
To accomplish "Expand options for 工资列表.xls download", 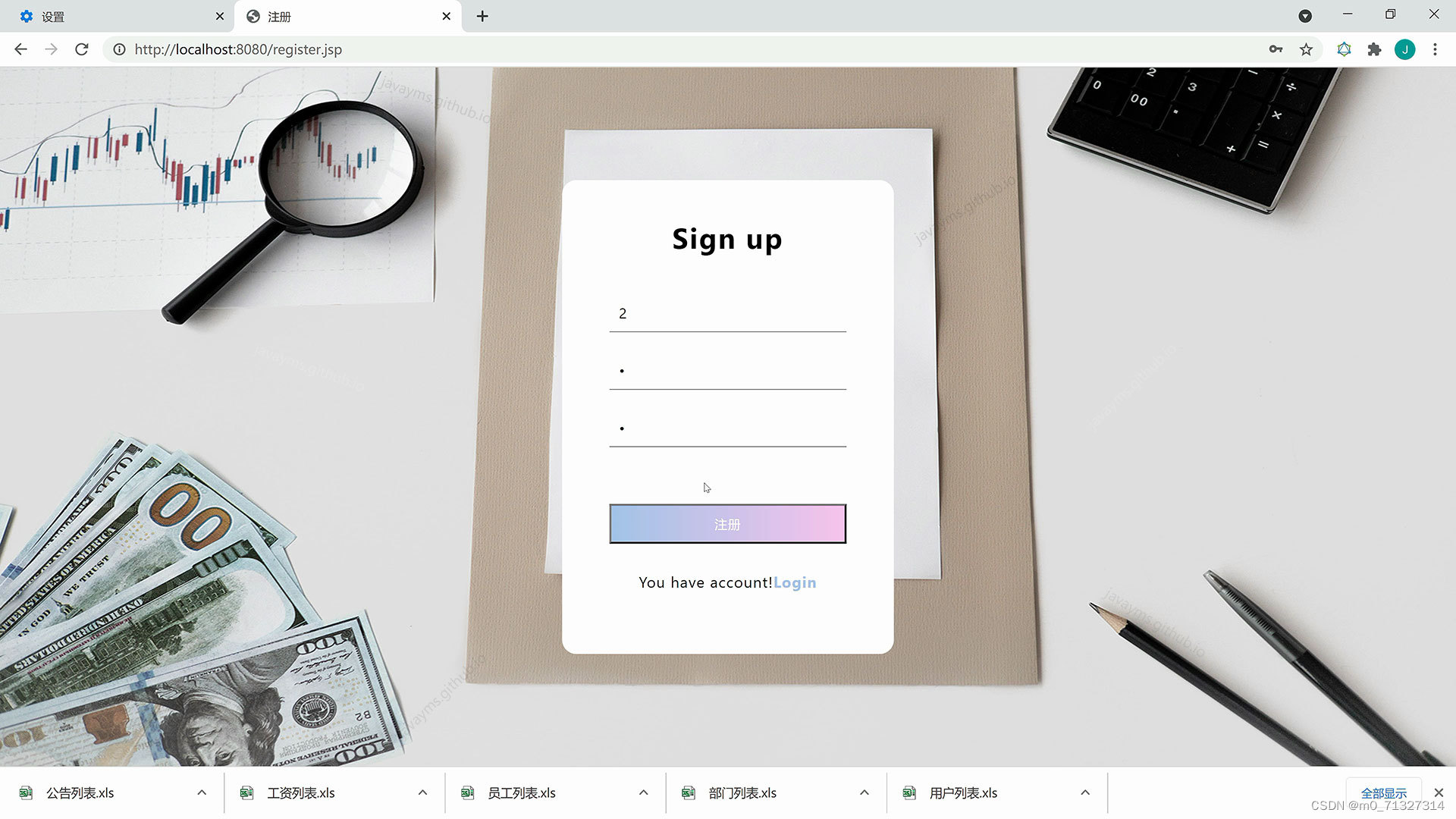I will coord(422,792).
